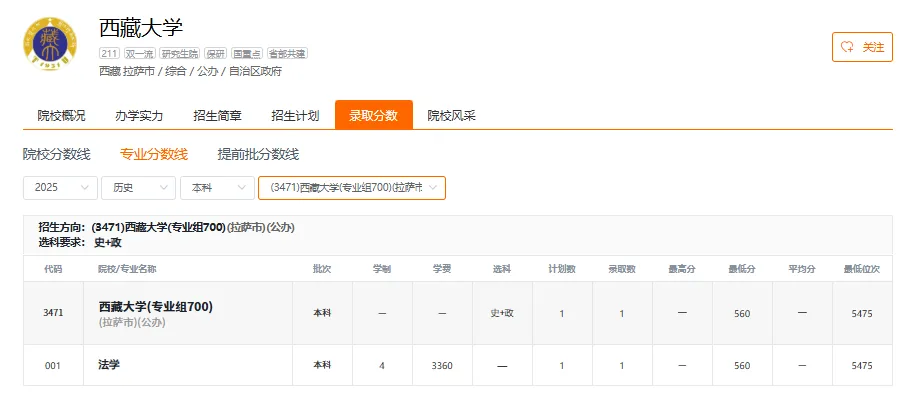The image size is (921, 405).
Task: Click the 选科要求 史+政 line
Action: tap(80, 242)
